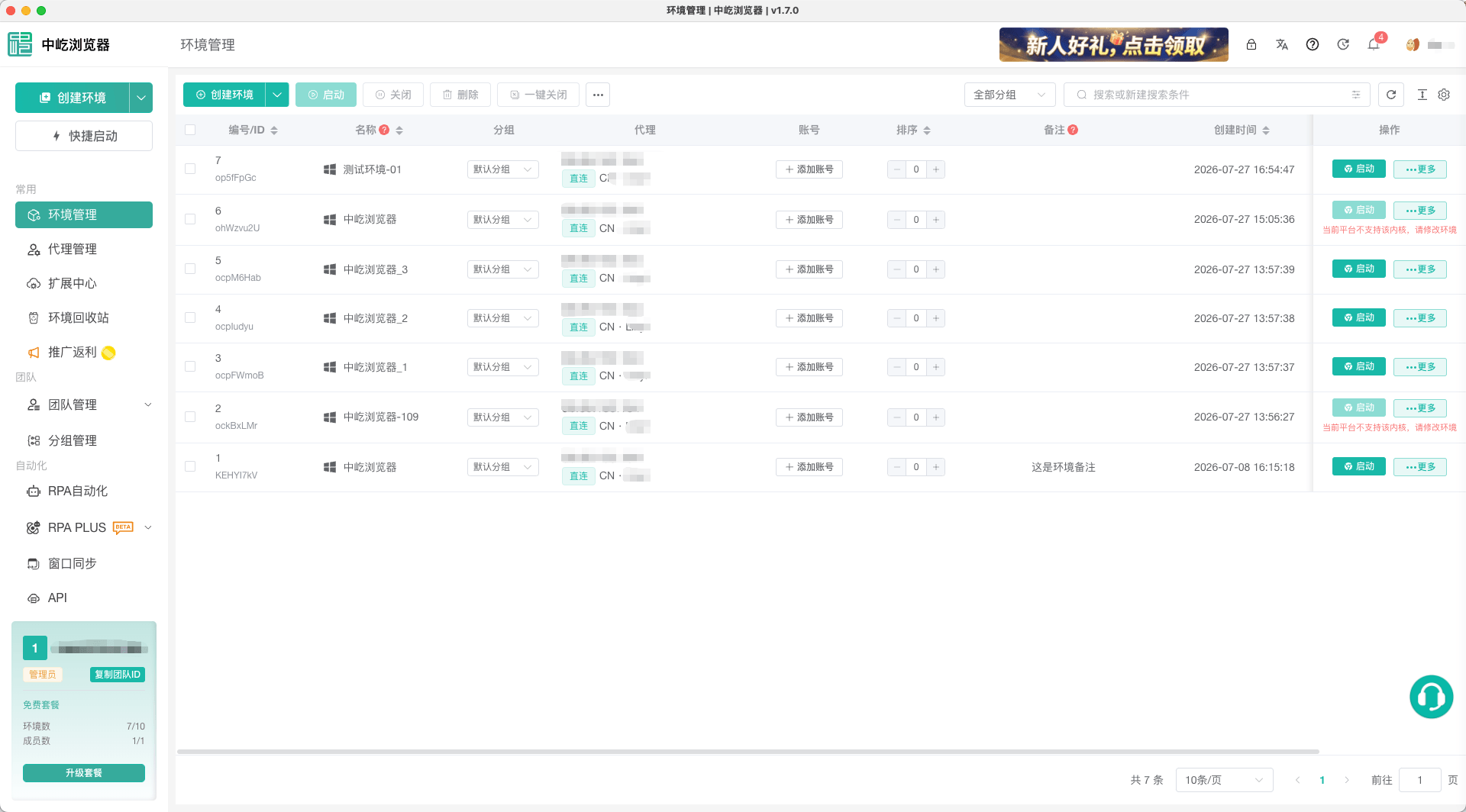The height and width of the screenshot is (812, 1466).
Task: Increase sort value for 测试环境-01 row
Action: coord(936,169)
